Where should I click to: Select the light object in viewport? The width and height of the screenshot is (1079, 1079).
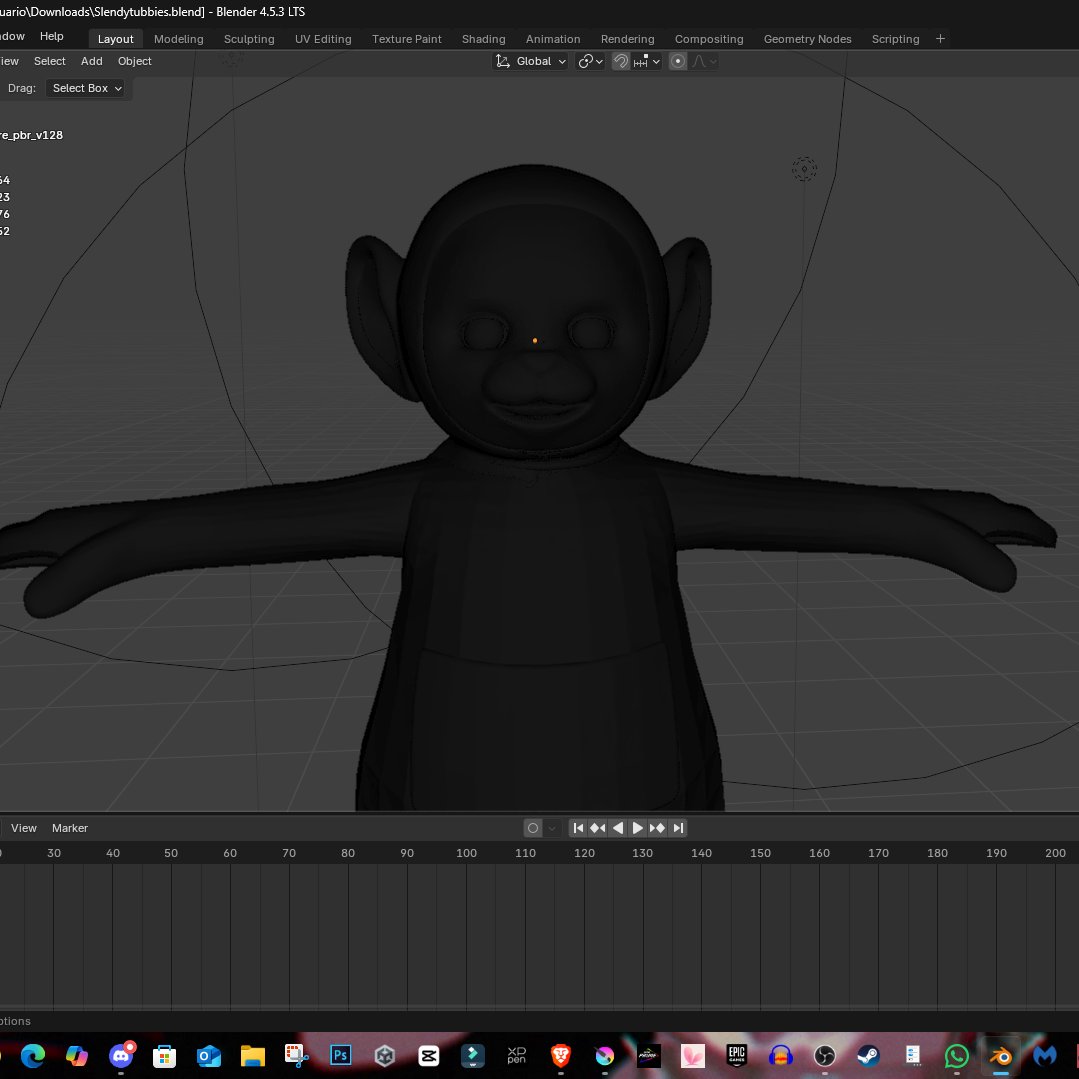click(804, 169)
